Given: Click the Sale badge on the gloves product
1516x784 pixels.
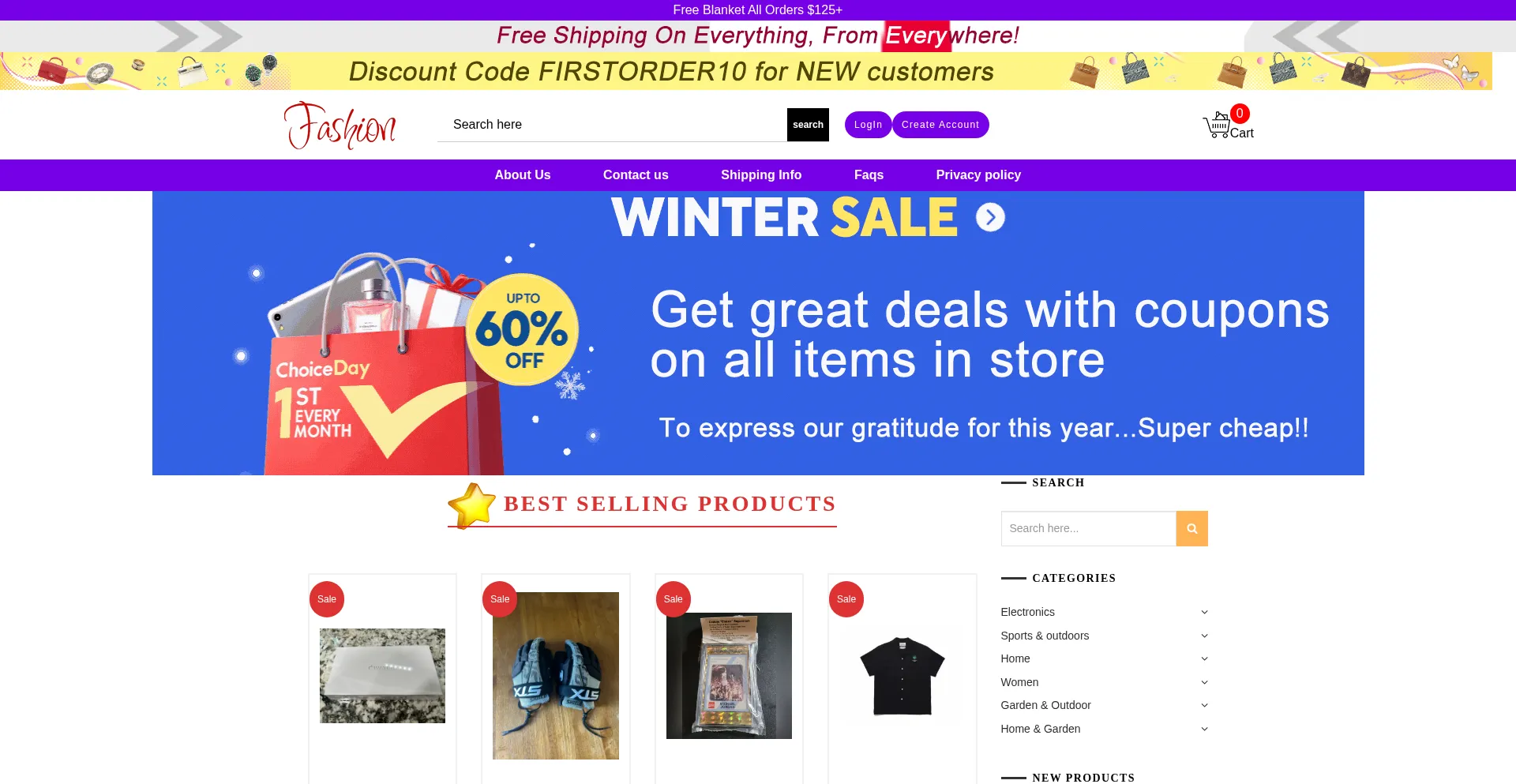Looking at the screenshot, I should (500, 599).
